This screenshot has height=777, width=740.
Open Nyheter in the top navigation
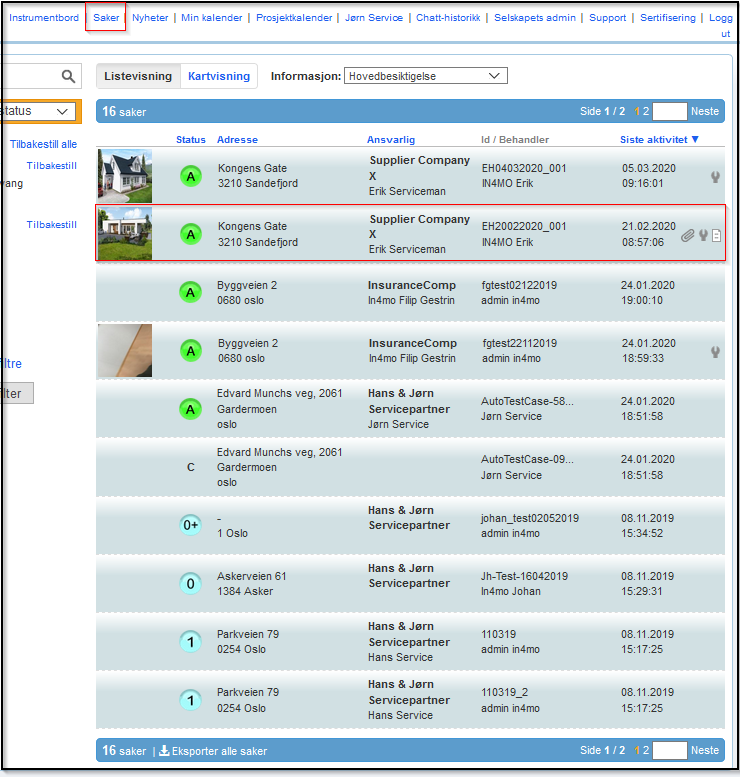click(150, 18)
